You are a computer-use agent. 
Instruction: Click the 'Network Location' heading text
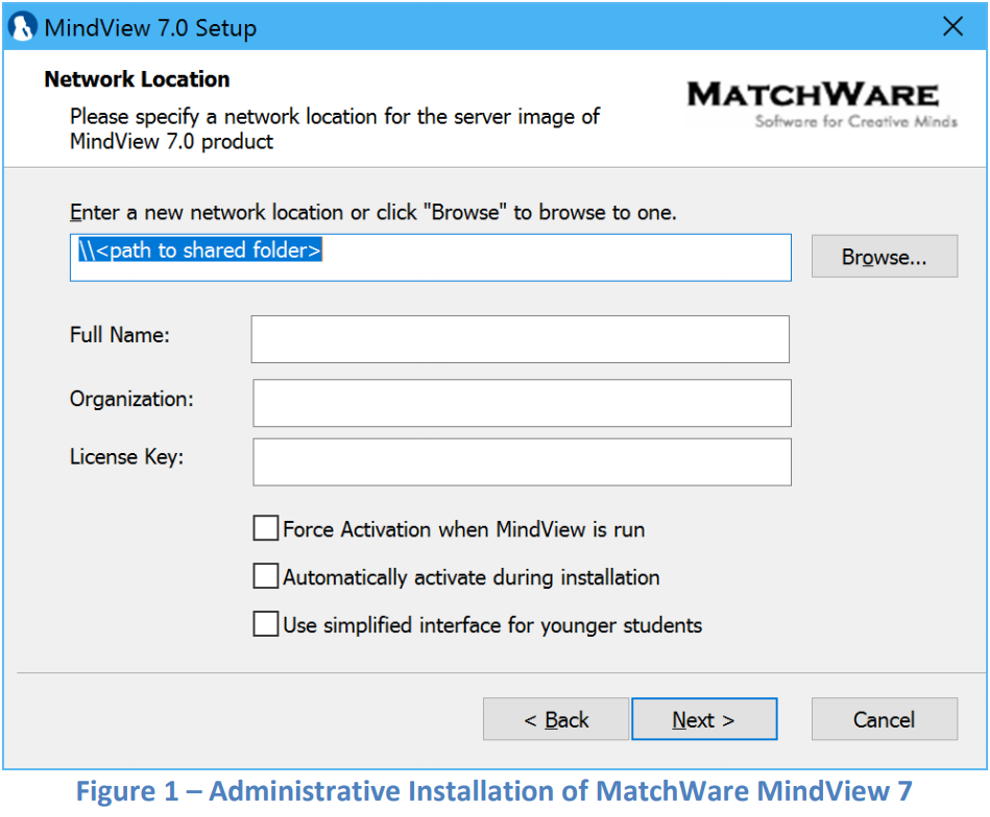(137, 80)
